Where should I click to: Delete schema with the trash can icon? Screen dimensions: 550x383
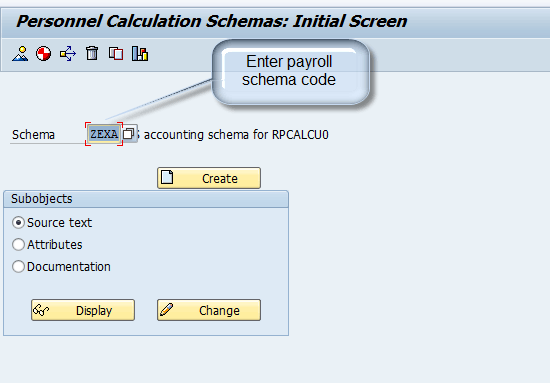[92, 53]
